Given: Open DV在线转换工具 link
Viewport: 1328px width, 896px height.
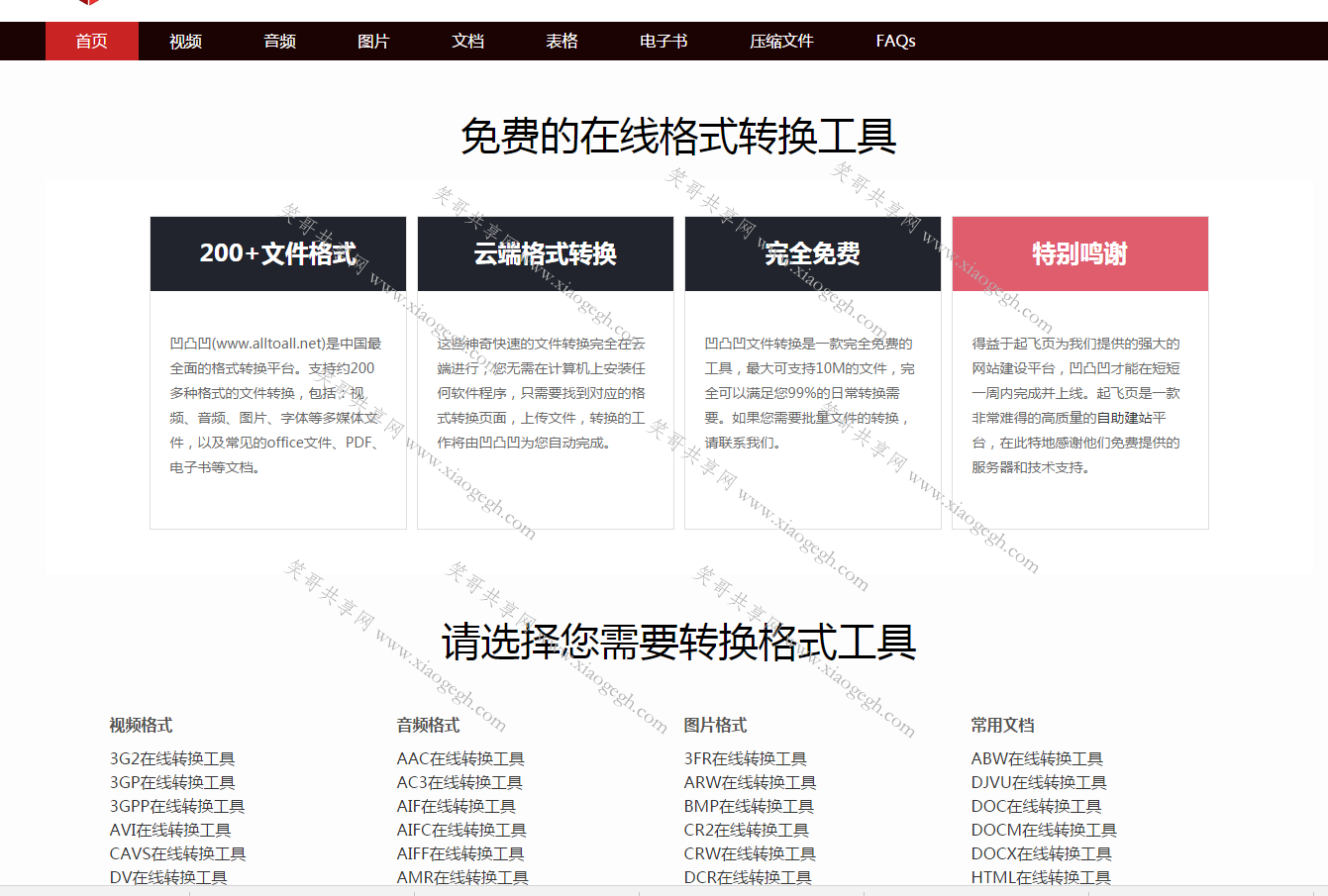Looking at the screenshot, I should (168, 877).
